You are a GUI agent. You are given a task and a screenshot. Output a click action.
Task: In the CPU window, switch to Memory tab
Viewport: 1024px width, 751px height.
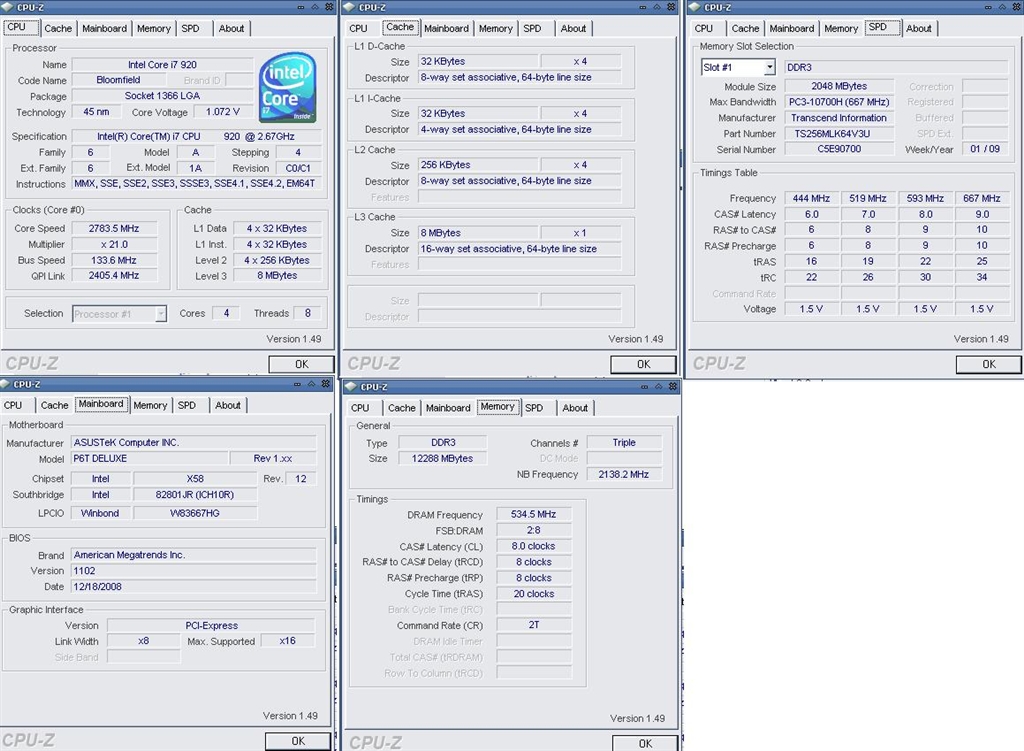pos(153,29)
